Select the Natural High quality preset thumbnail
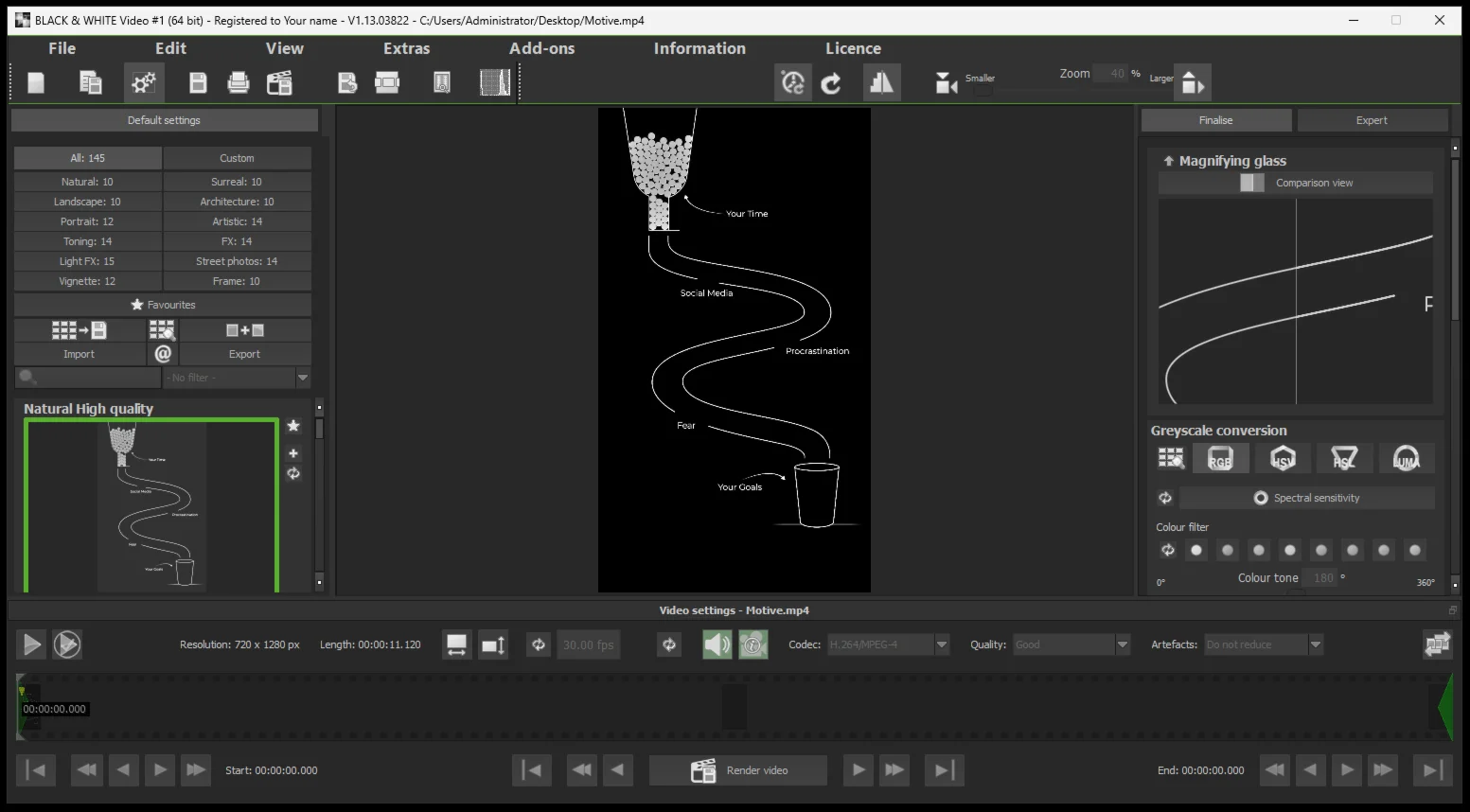1470x812 pixels. point(151,505)
